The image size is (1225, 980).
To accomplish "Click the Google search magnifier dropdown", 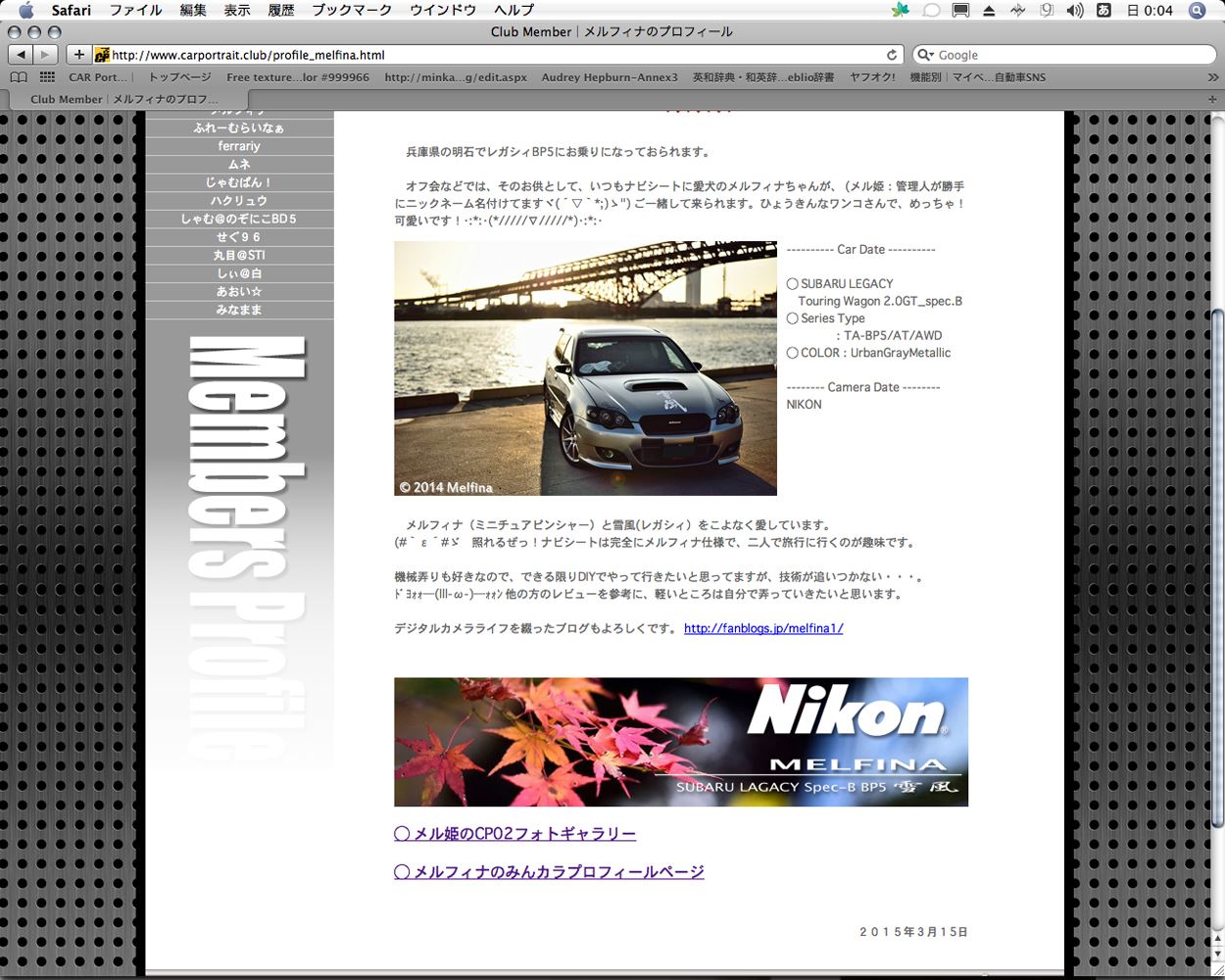I will click(925, 55).
